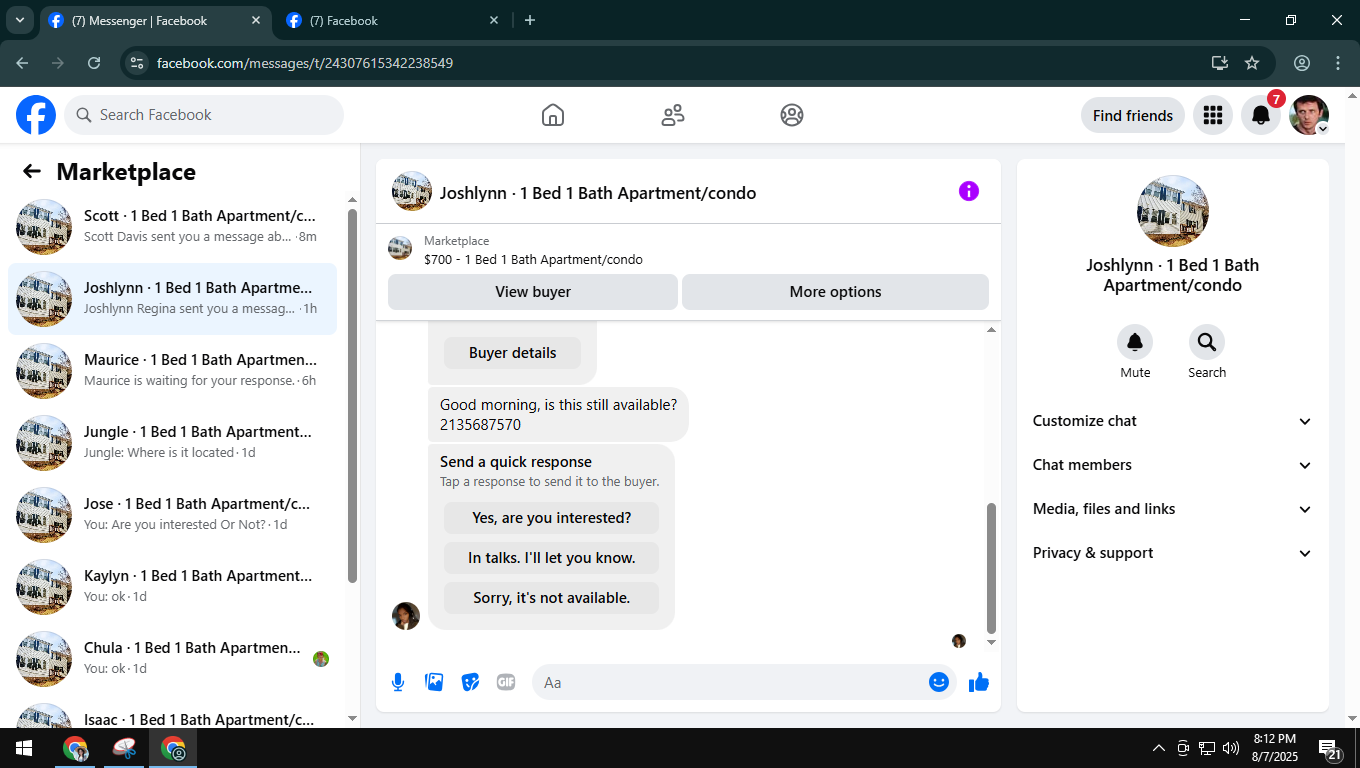Open Joshlynn's listing photo in right panel

(1173, 211)
